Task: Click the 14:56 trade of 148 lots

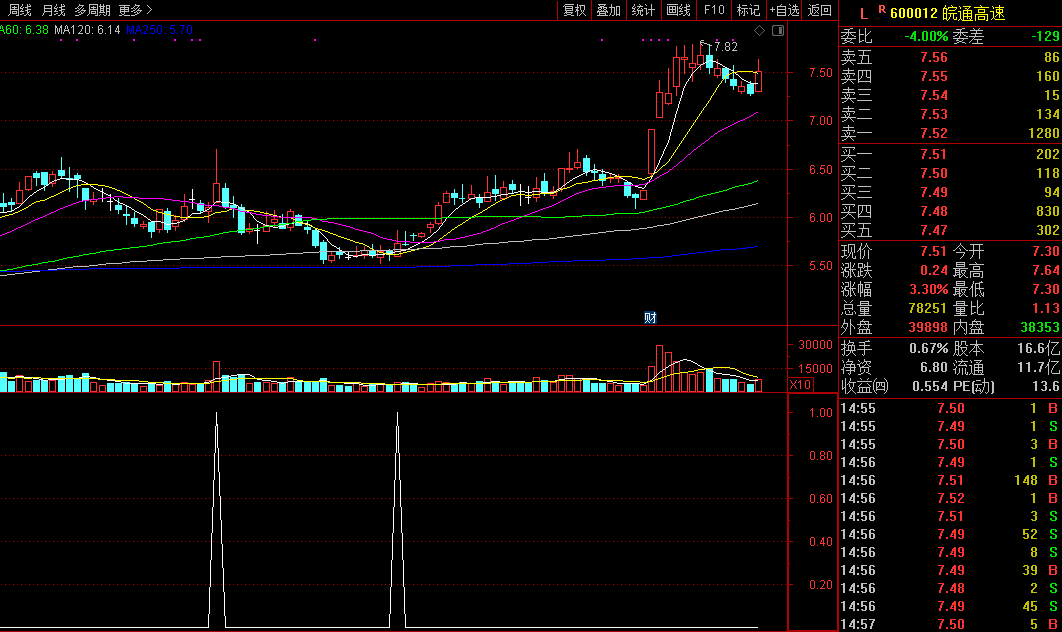Action: [950, 480]
